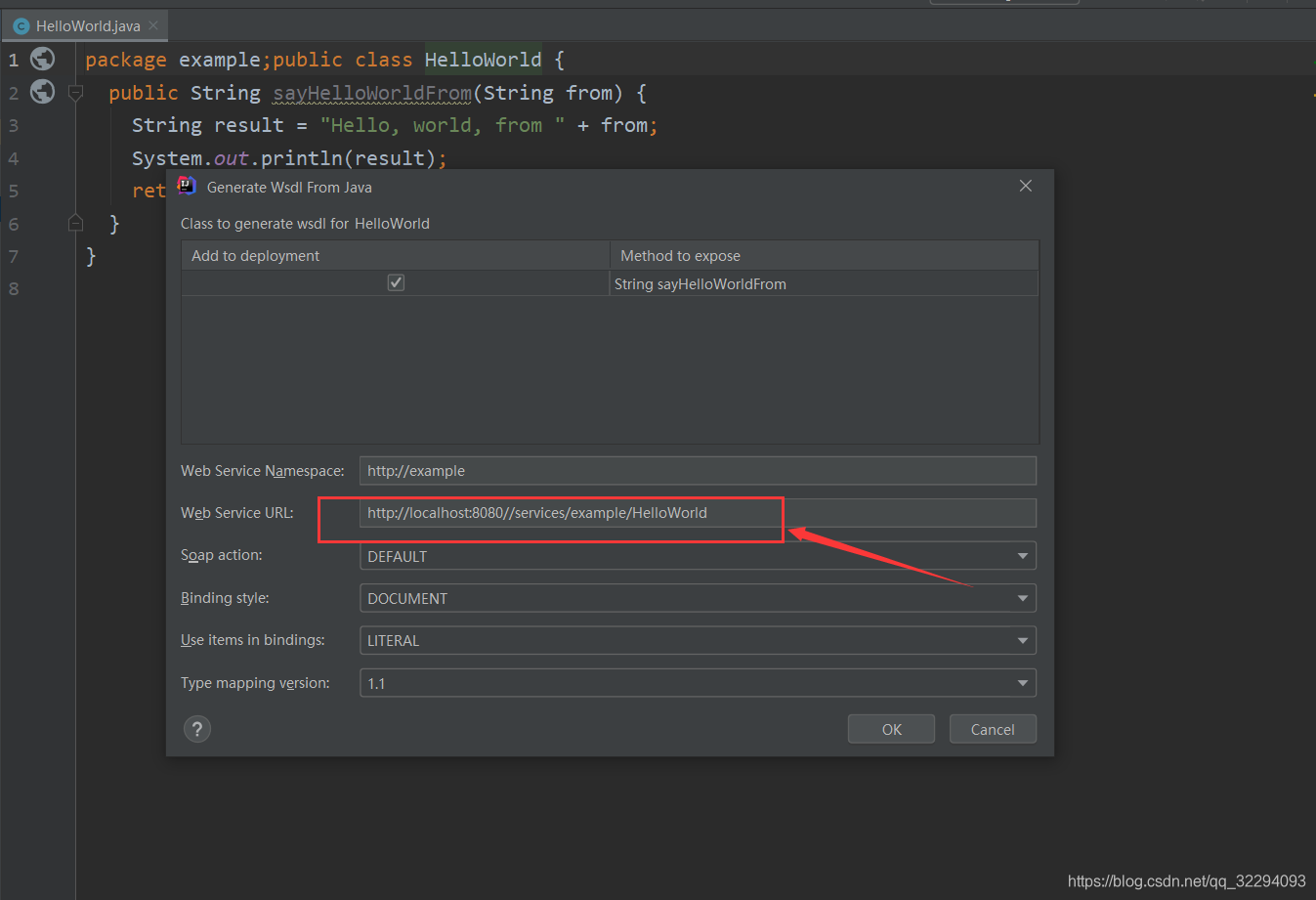This screenshot has height=900, width=1316.
Task: Click line number 3 in the gutter
Action: 14,125
